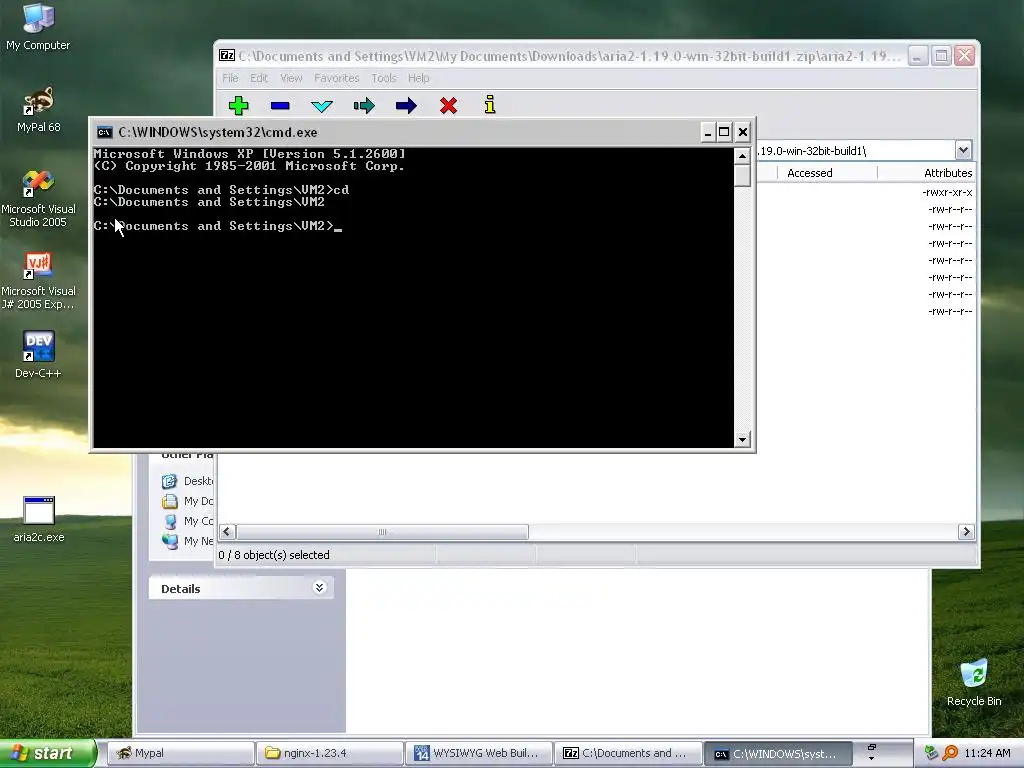
Task: Click the 7-Zip address path field
Action: pyautogui.click(x=856, y=150)
